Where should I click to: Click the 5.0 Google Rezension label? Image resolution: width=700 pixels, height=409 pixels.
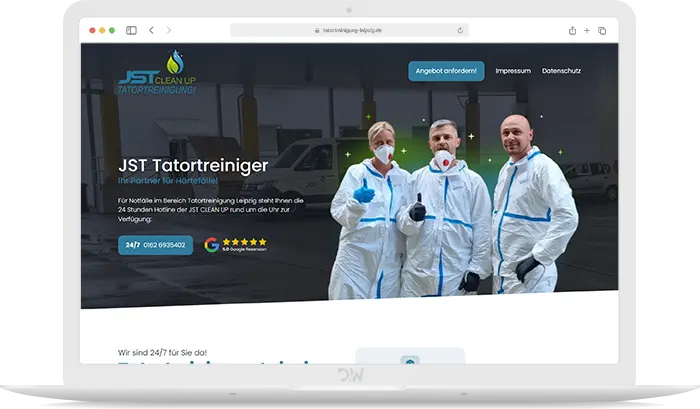(244, 249)
